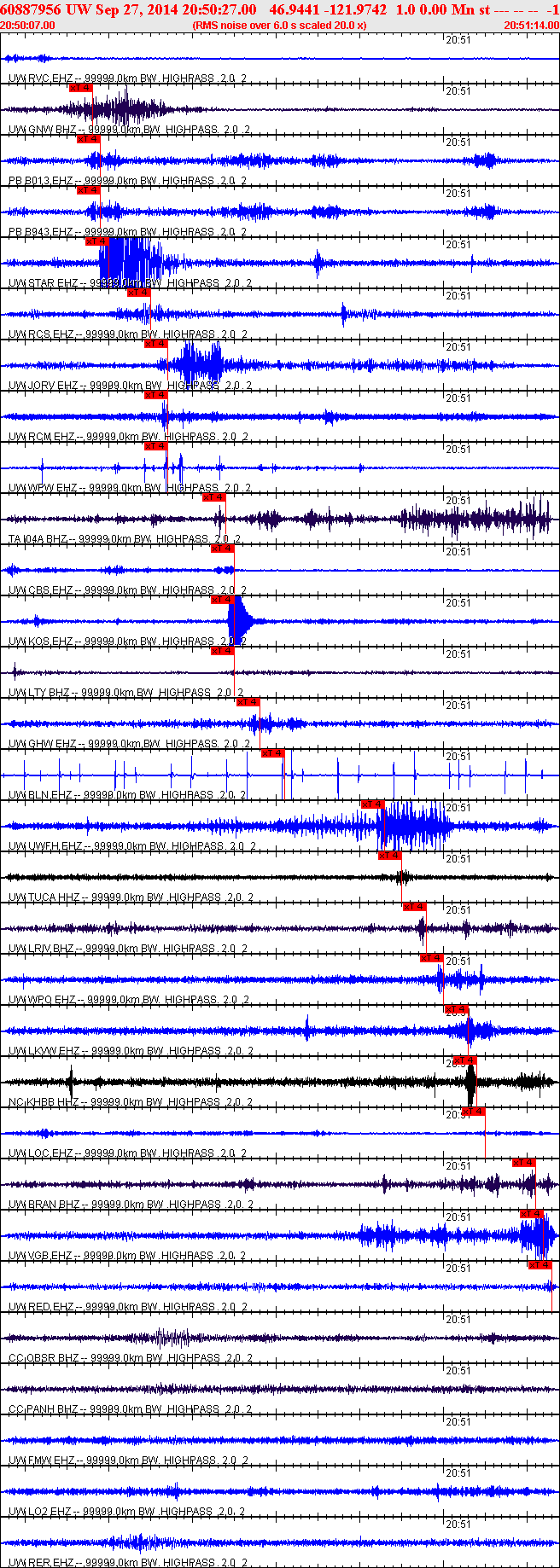
Task: Select the red pick marker on the WPO trace
Action: point(431,957)
